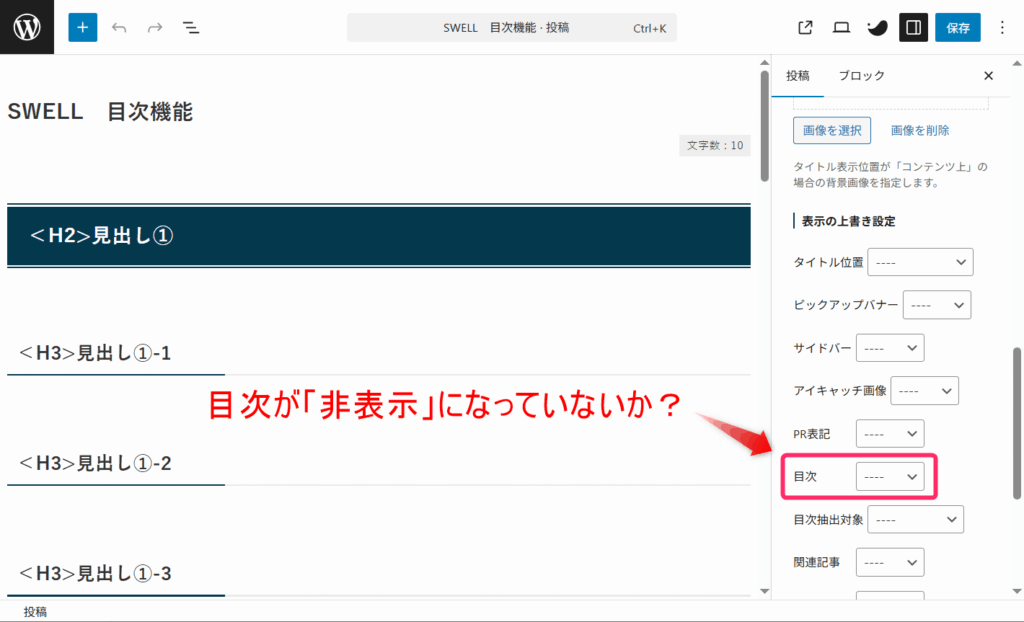Viewport: 1024px width, 622px height.
Task: Switch to the 投稿 tab
Action: pos(797,76)
